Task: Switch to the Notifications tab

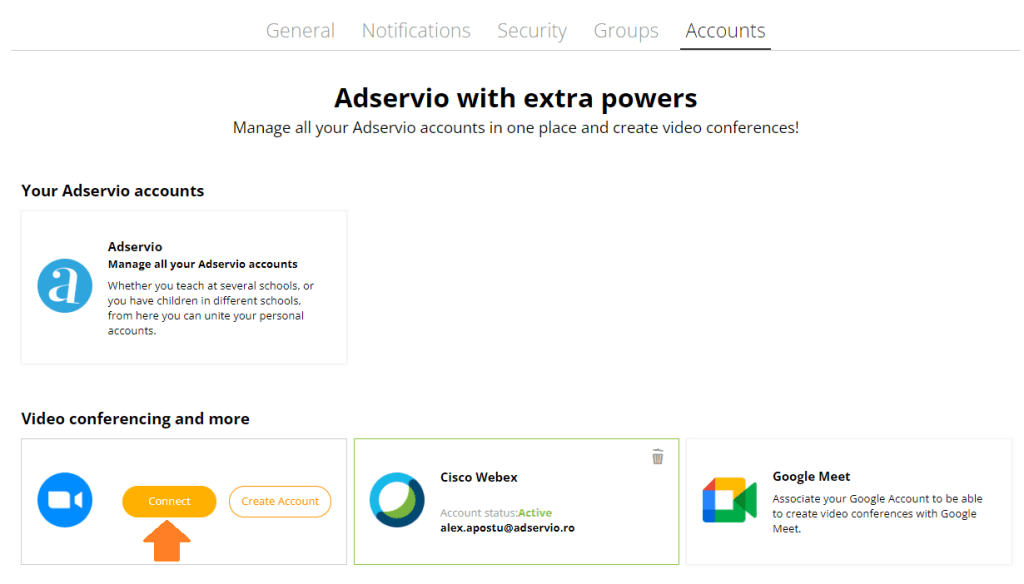Action: coord(416,31)
